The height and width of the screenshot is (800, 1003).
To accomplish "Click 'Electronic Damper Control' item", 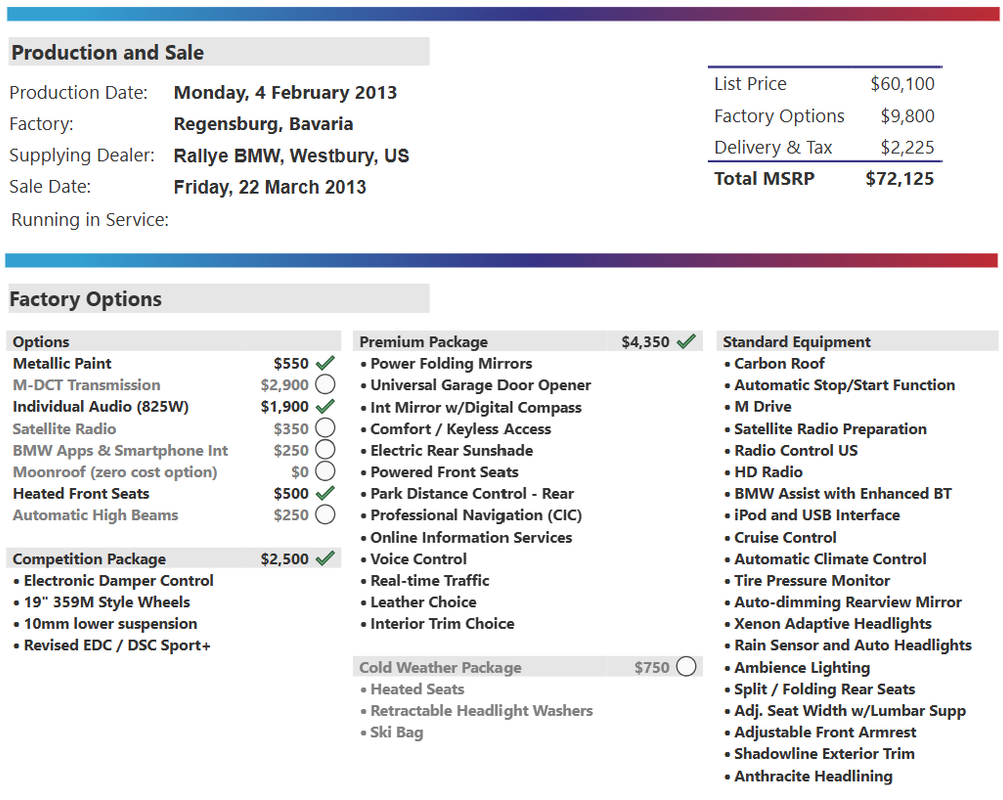I will (118, 581).
